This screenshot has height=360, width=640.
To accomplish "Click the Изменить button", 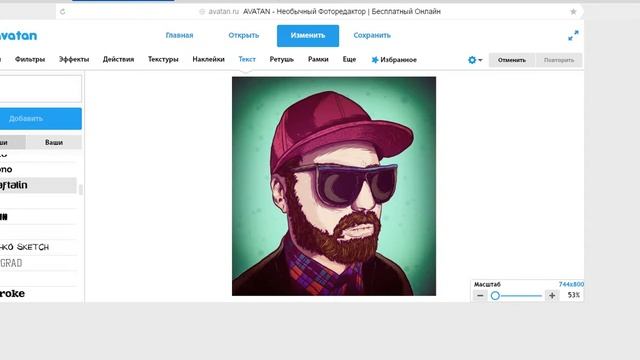I will 308,36.
